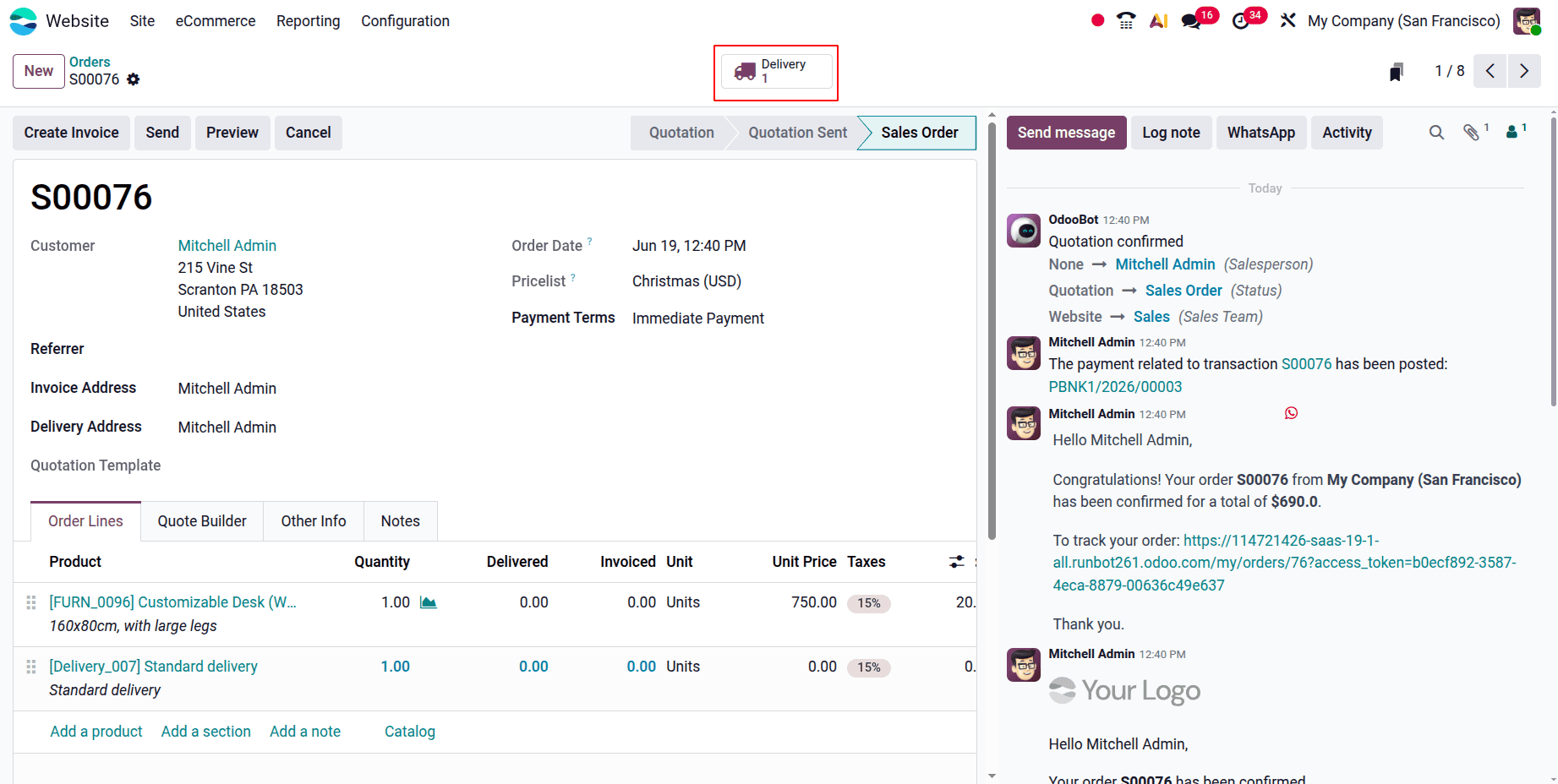The width and height of the screenshot is (1558, 784).
Task: Click the WhatsApp icon on the 12:40 PM message
Action: point(1291,413)
